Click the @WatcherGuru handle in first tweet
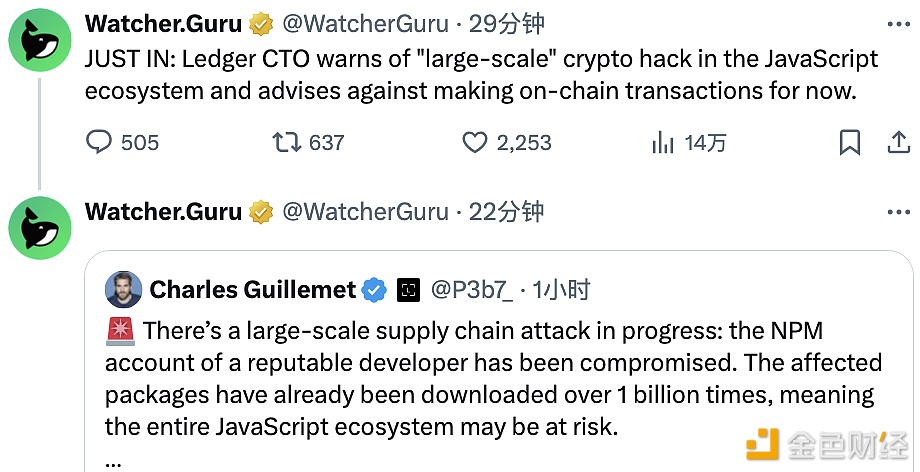920x472 pixels. pyautogui.click(x=365, y=23)
